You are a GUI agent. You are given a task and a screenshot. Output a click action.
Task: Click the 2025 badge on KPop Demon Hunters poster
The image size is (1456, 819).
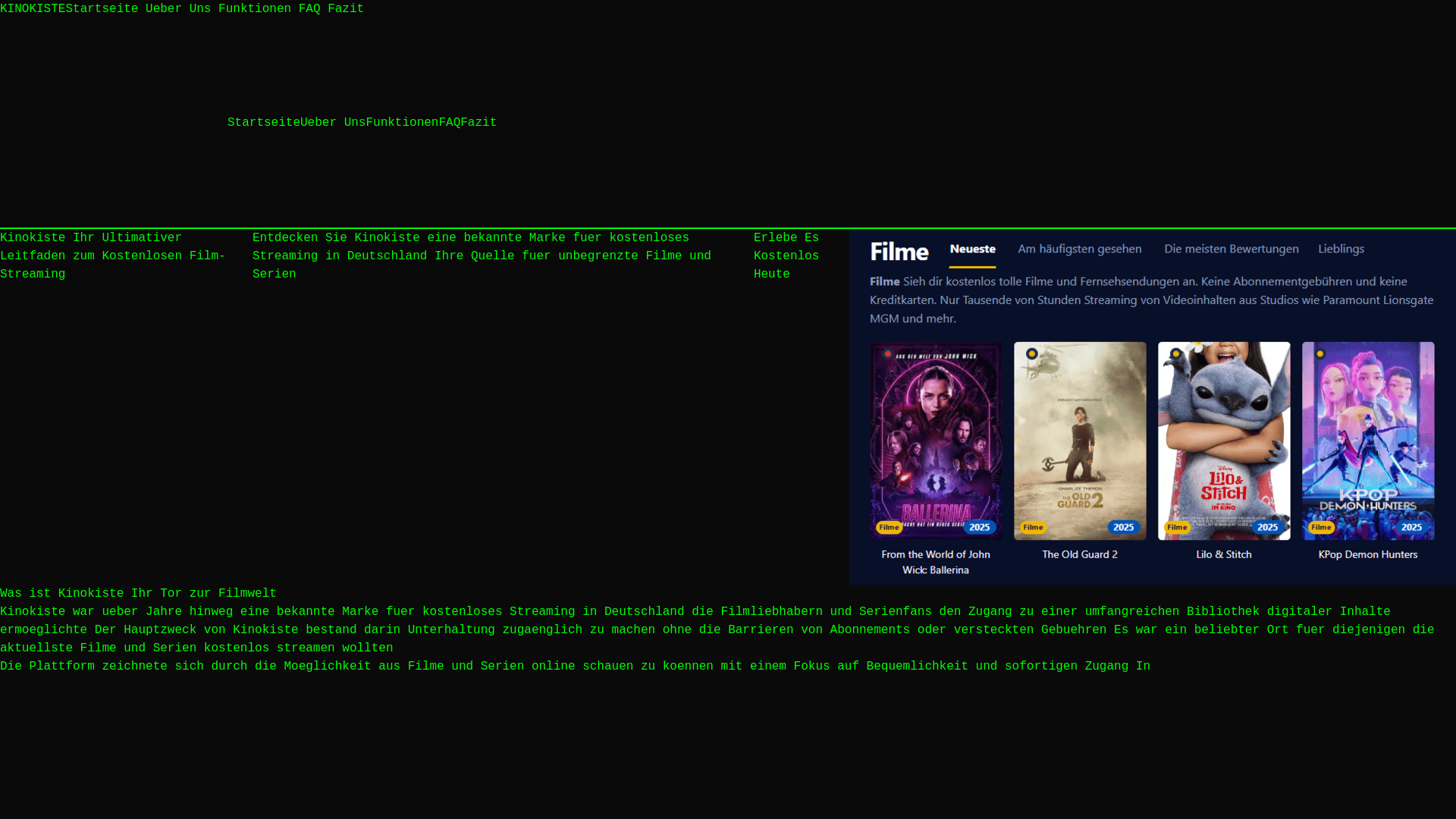pos(1411,528)
